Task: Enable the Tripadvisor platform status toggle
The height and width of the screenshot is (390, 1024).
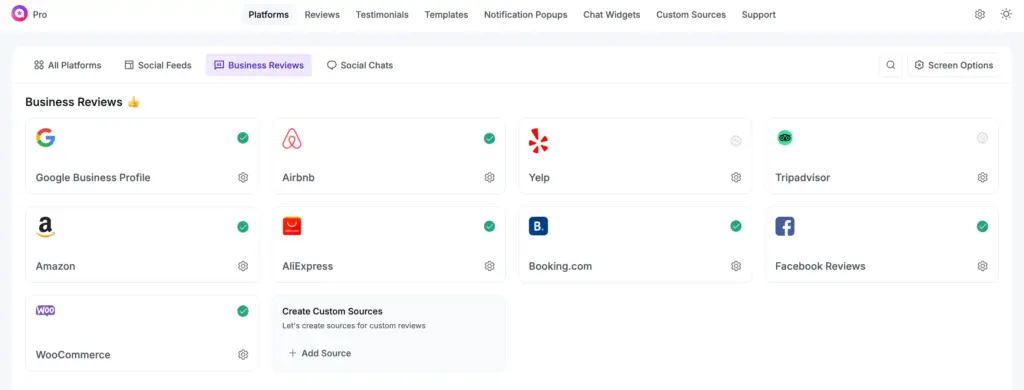Action: [x=982, y=138]
